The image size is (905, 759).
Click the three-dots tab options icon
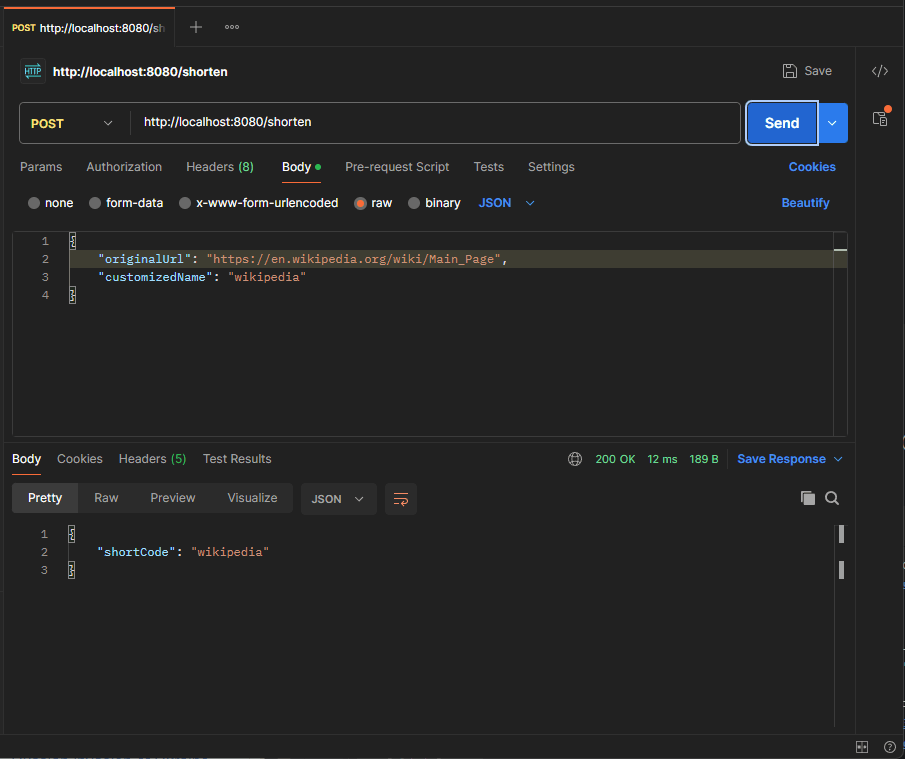coord(232,27)
